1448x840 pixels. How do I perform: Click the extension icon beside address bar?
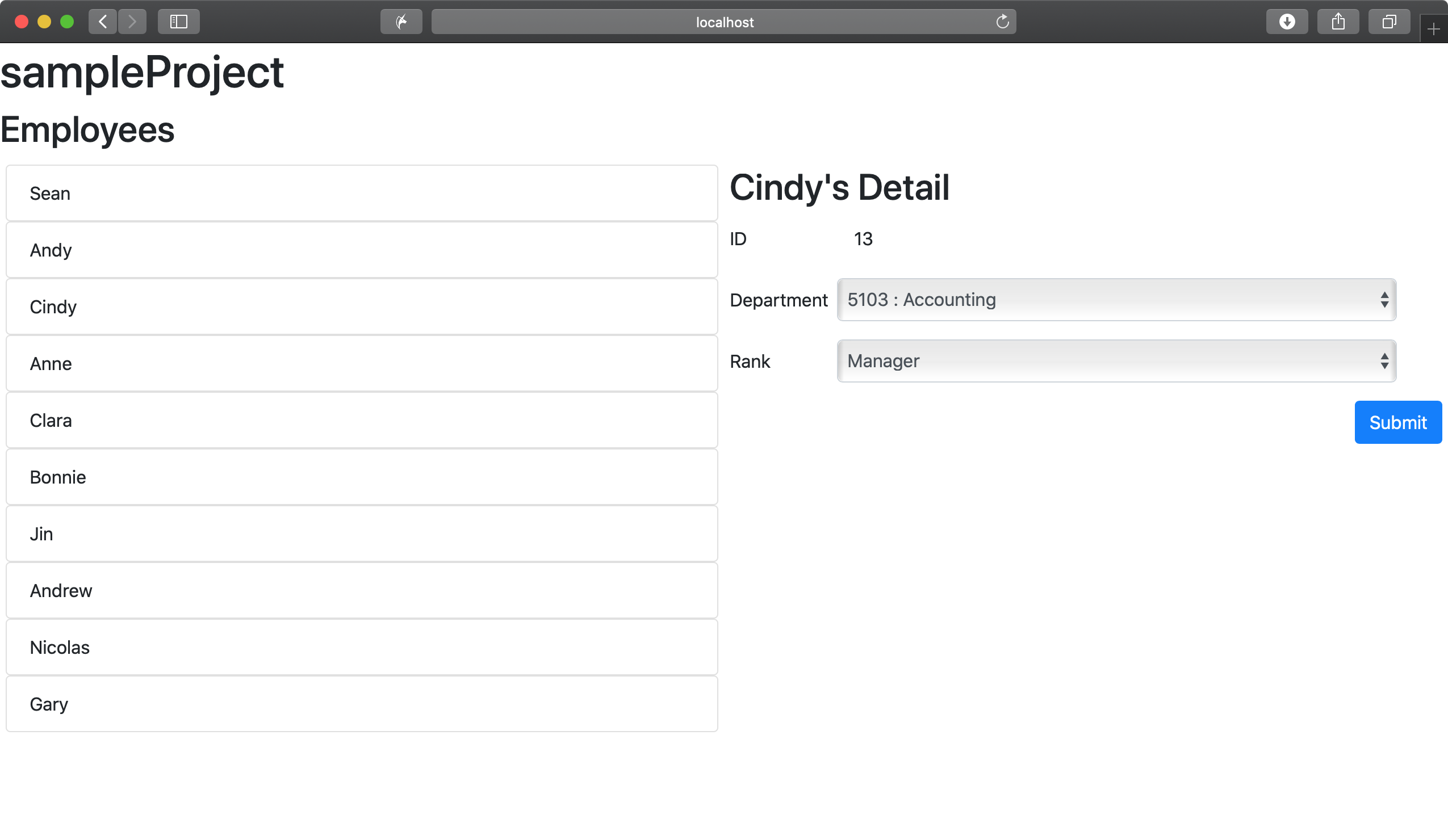coord(401,22)
